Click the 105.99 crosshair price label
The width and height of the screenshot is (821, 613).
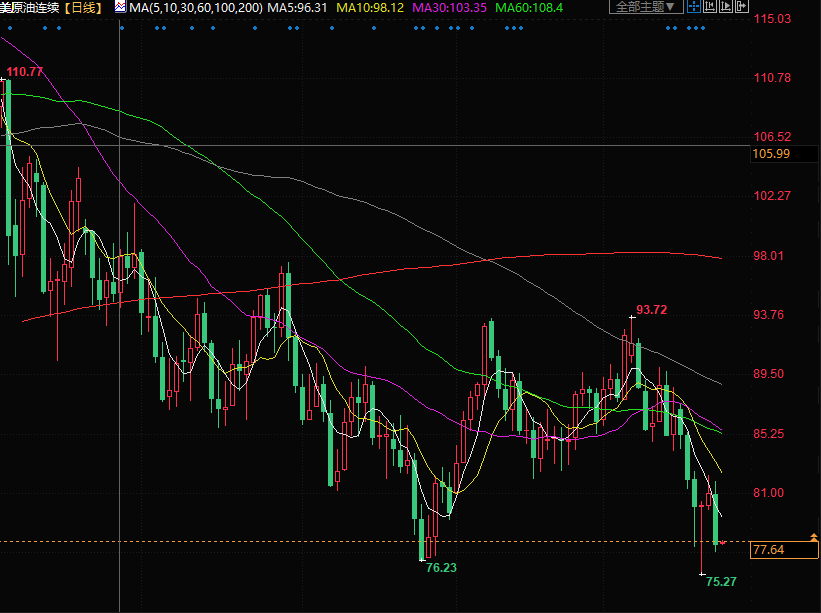point(771,153)
